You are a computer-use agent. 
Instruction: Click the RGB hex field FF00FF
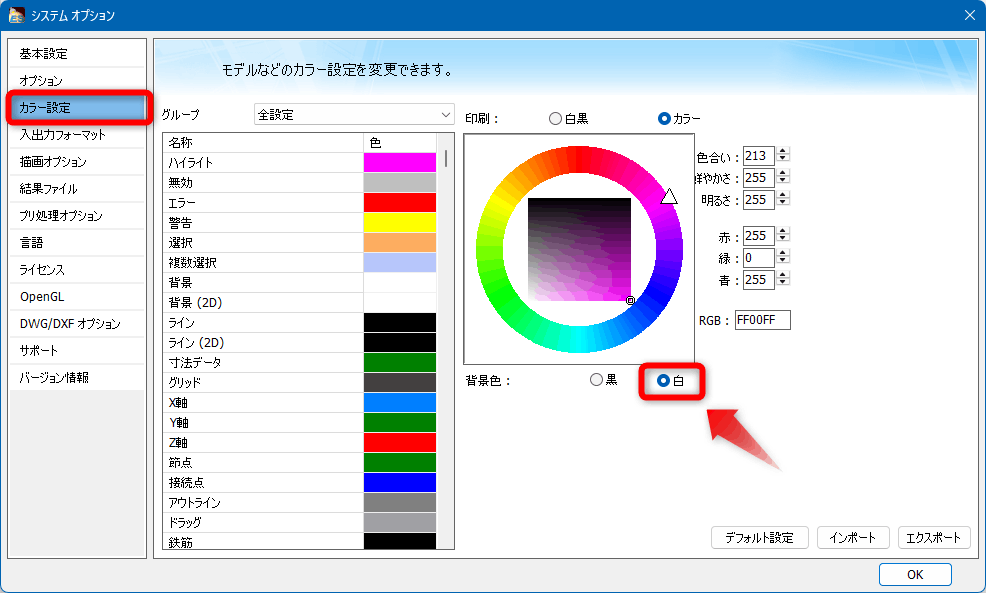[x=763, y=320]
